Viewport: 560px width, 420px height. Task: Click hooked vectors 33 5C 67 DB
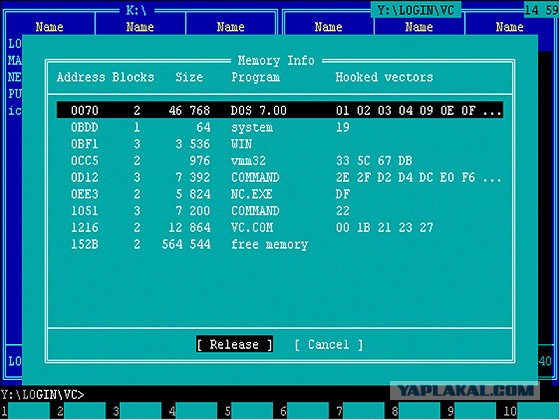[x=374, y=161]
